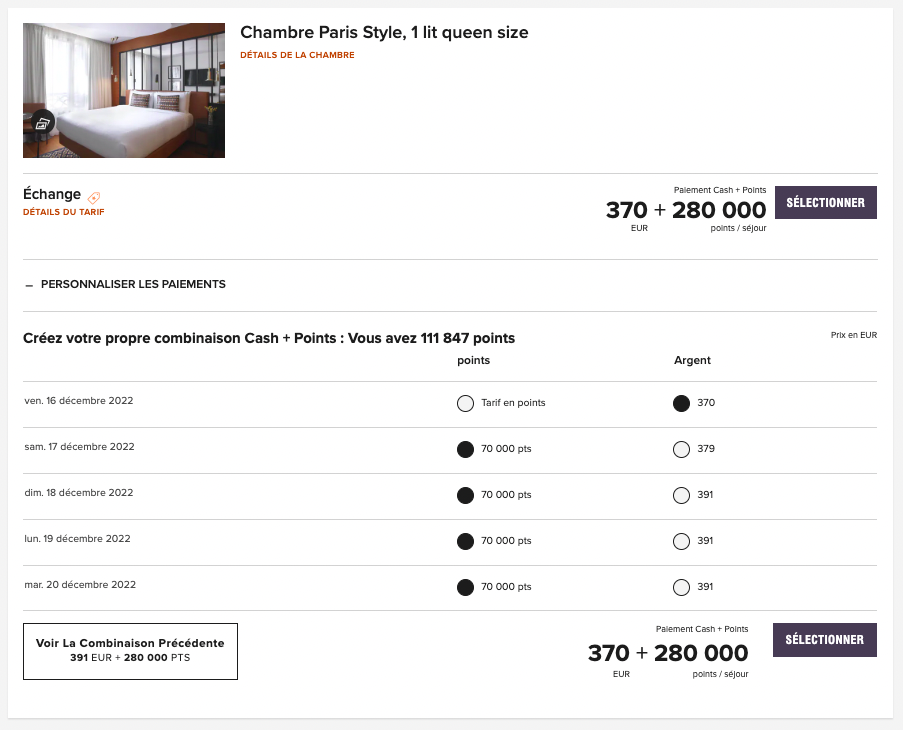Click the Chambre Paris Style room title
The height and width of the screenshot is (730, 903).
[383, 32]
